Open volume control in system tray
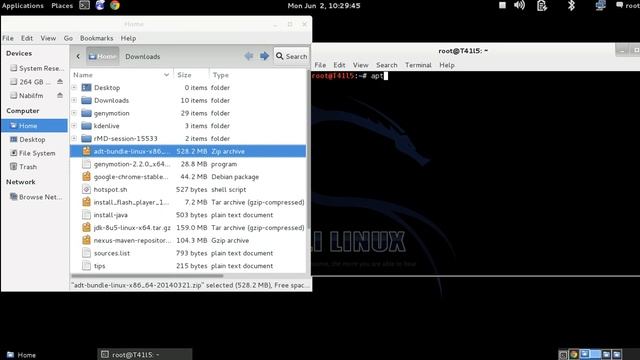The width and height of the screenshot is (640, 360). (519, 5)
